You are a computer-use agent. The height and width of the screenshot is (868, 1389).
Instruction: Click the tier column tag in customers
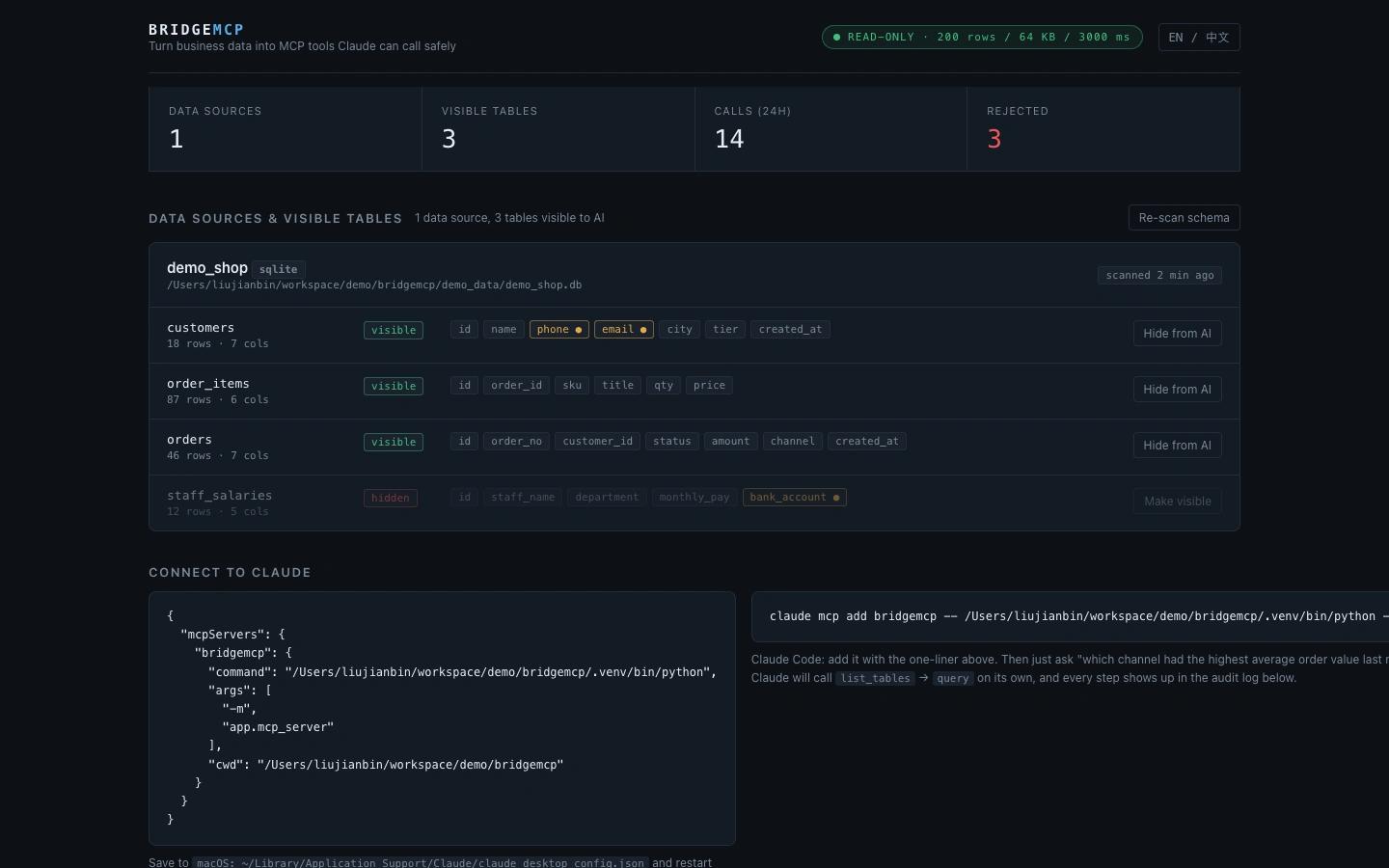(x=725, y=330)
